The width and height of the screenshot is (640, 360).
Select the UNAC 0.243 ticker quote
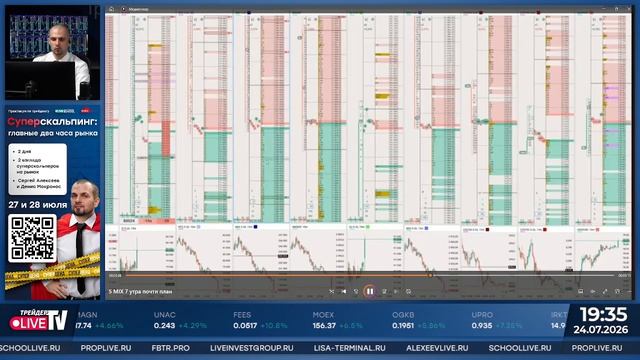click(180, 320)
